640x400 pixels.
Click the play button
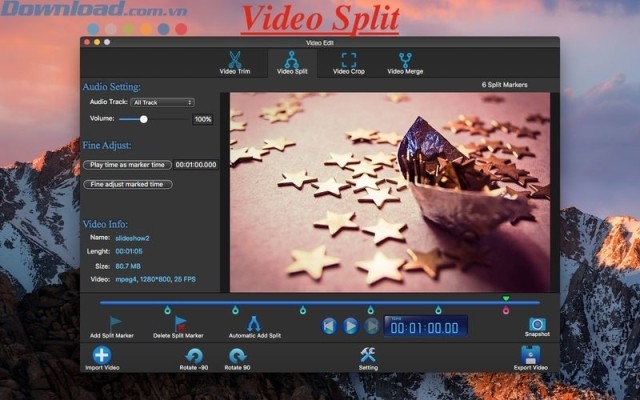[351, 326]
